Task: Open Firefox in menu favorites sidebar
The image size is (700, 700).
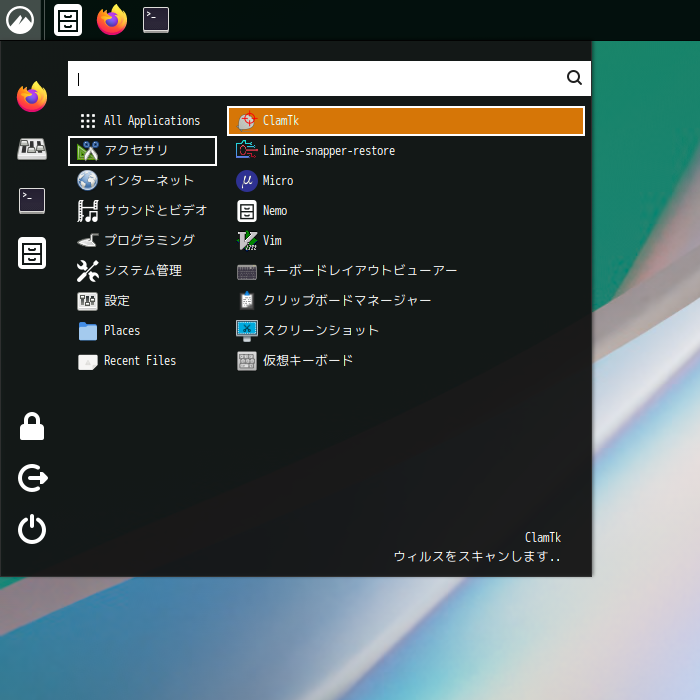Action: tap(32, 96)
